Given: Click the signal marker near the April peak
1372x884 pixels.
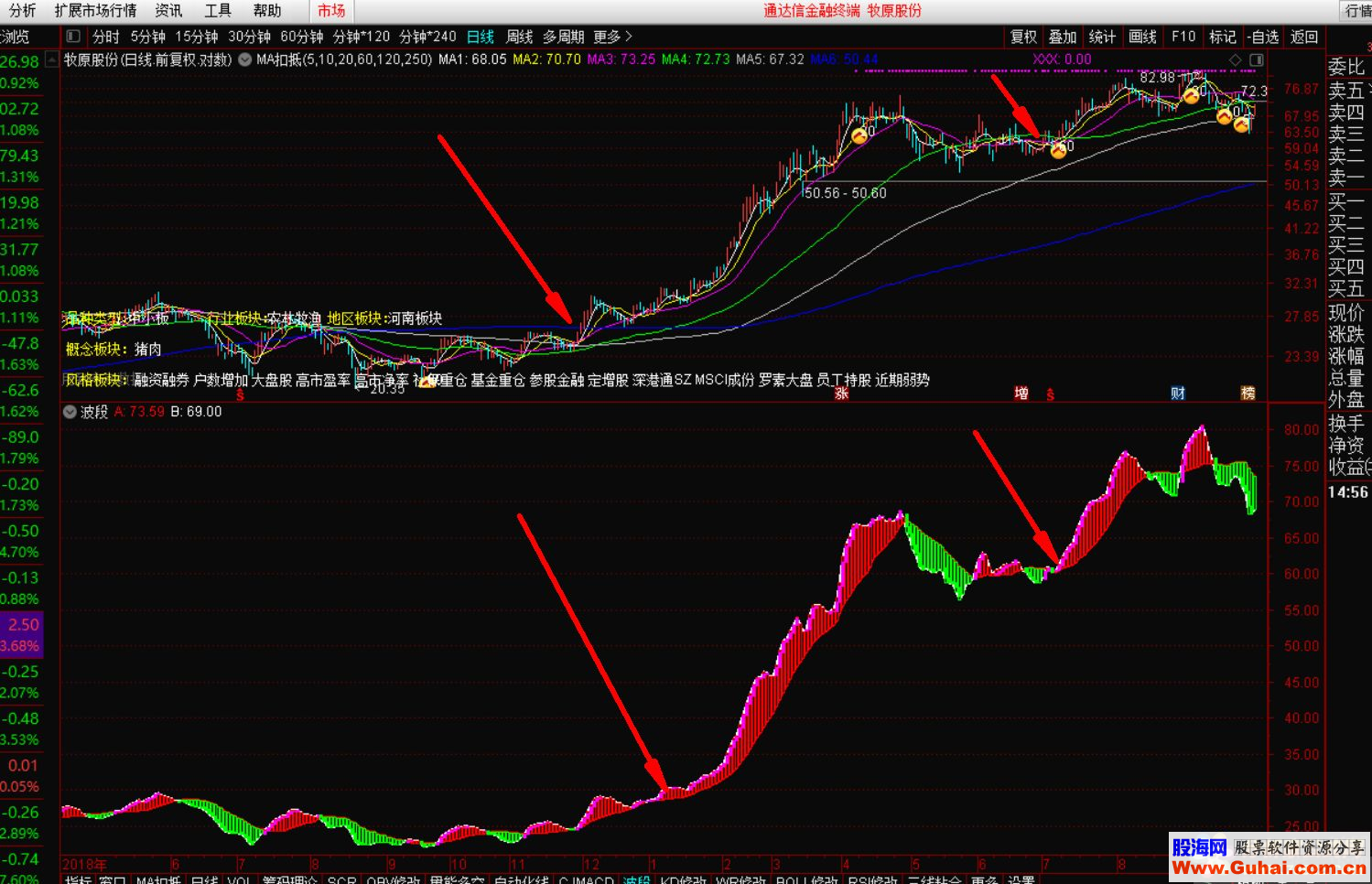Looking at the screenshot, I should click(859, 136).
